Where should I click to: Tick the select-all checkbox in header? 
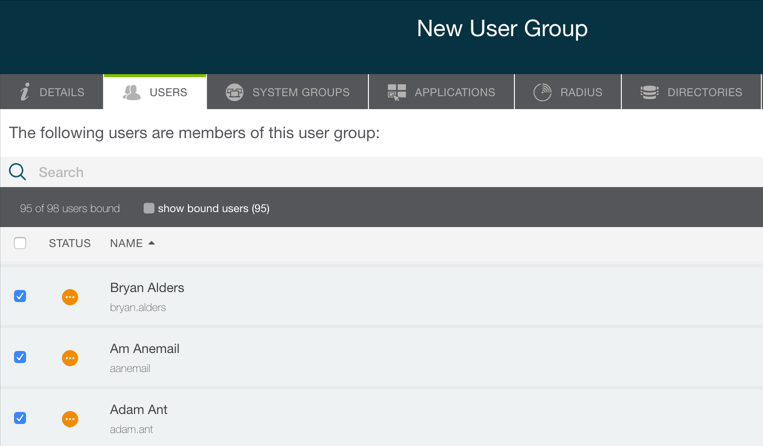[x=20, y=243]
